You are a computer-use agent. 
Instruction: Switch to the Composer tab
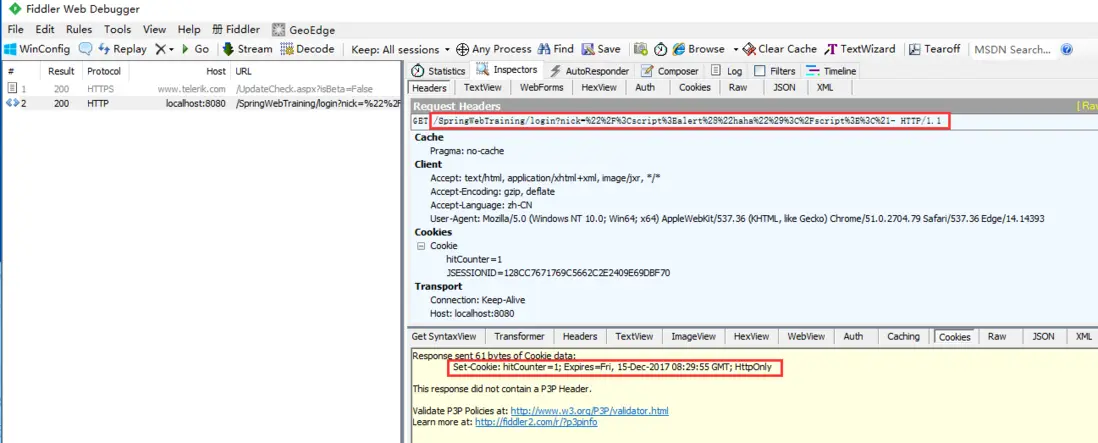click(669, 71)
